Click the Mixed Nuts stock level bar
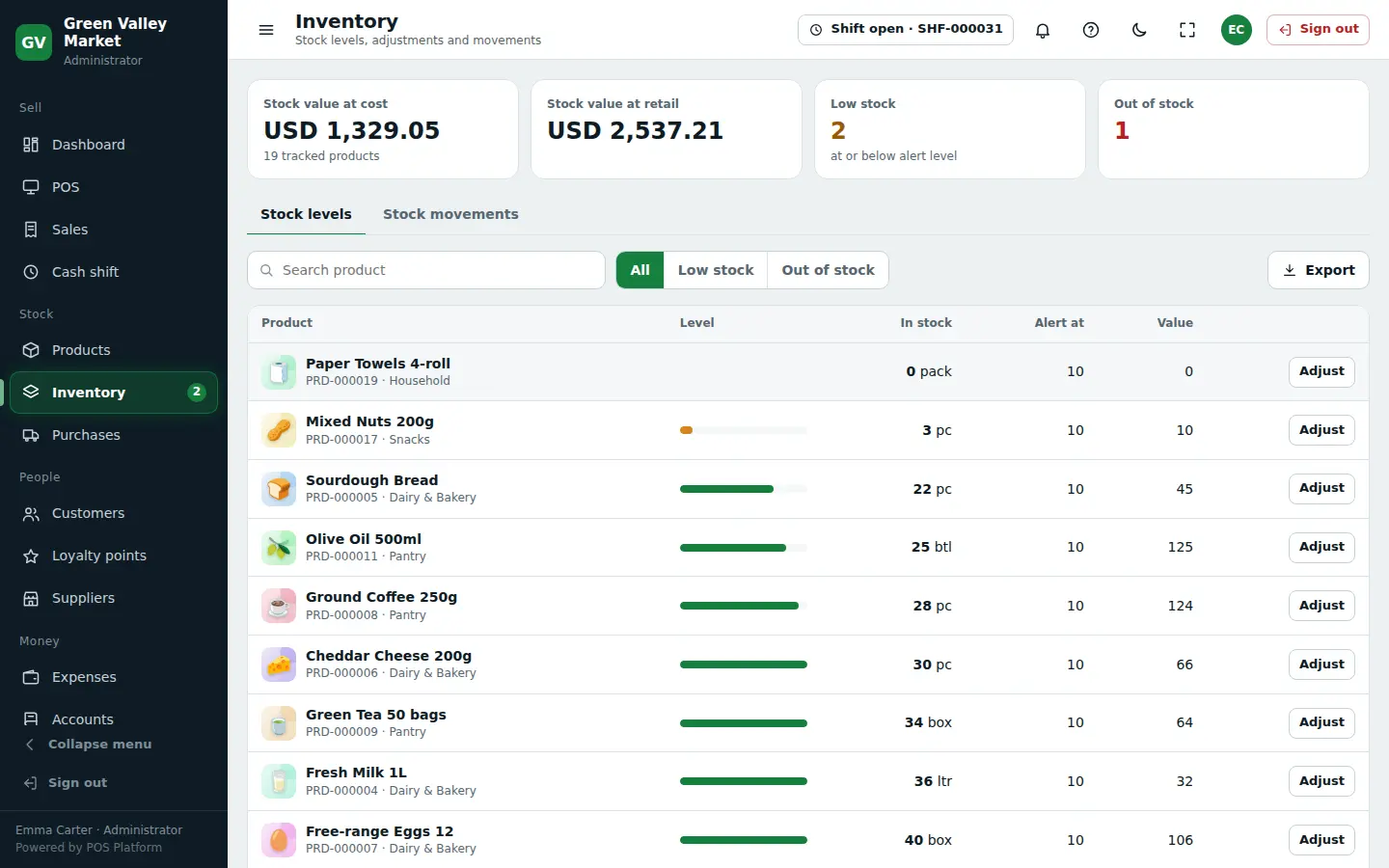The height and width of the screenshot is (868, 1389). 744,430
